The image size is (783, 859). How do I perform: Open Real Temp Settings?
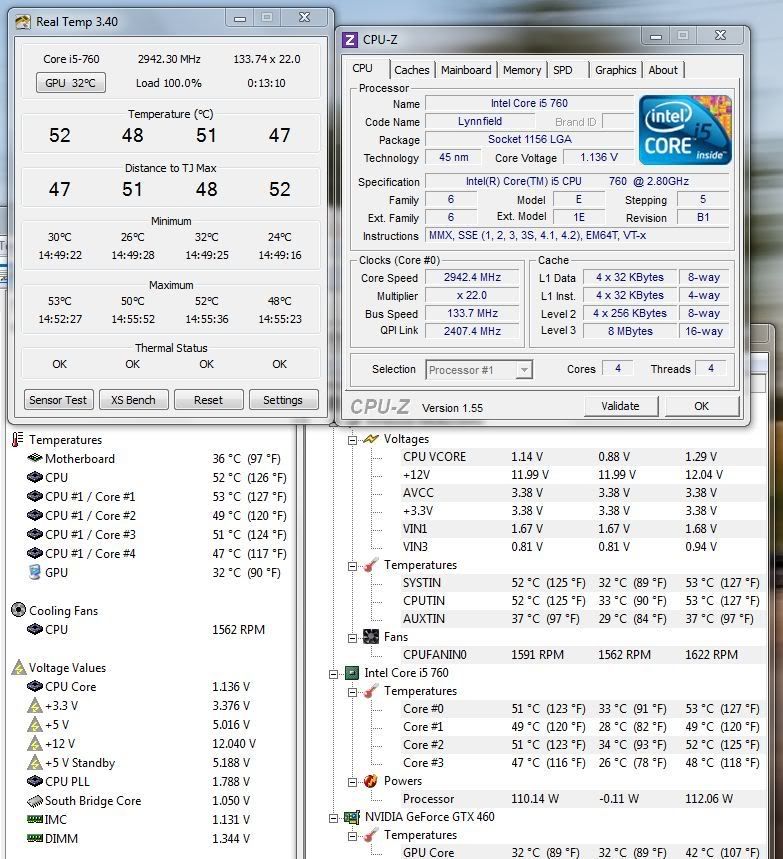coord(283,400)
